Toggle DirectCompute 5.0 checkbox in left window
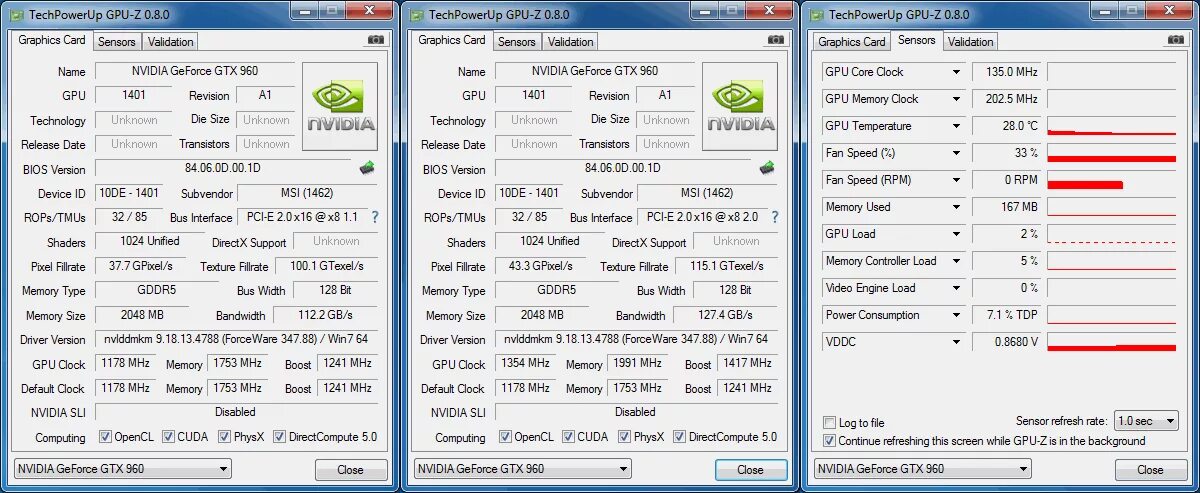This screenshot has width=1200, height=493. pos(279,437)
